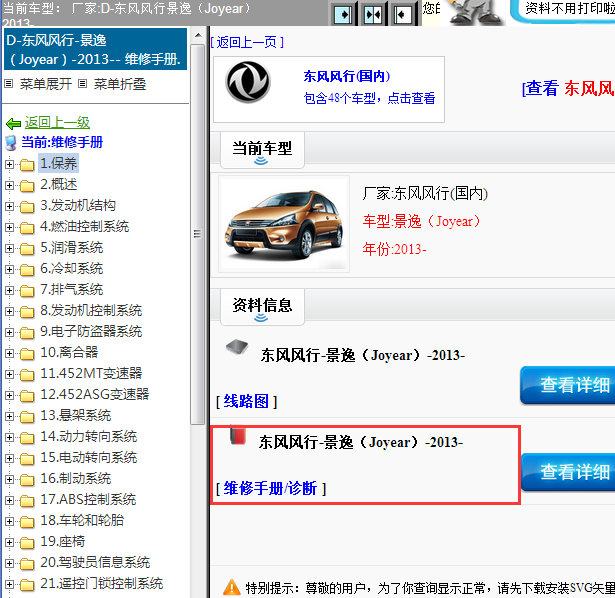Expand the 11.452MT变速器 tree node
The image size is (615, 598).
9,374
